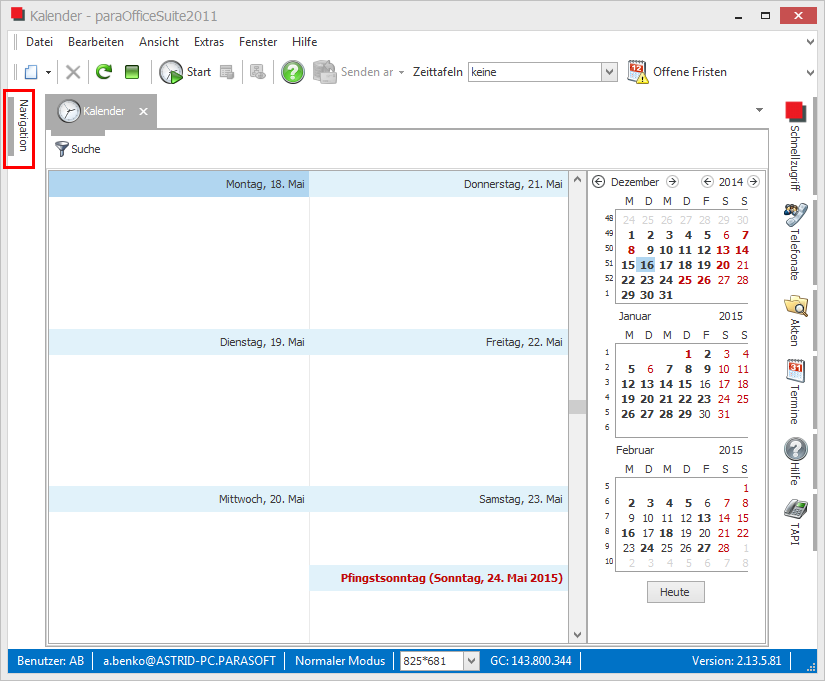Click the green square stop icon
Image resolution: width=825 pixels, height=681 pixels.
point(132,72)
